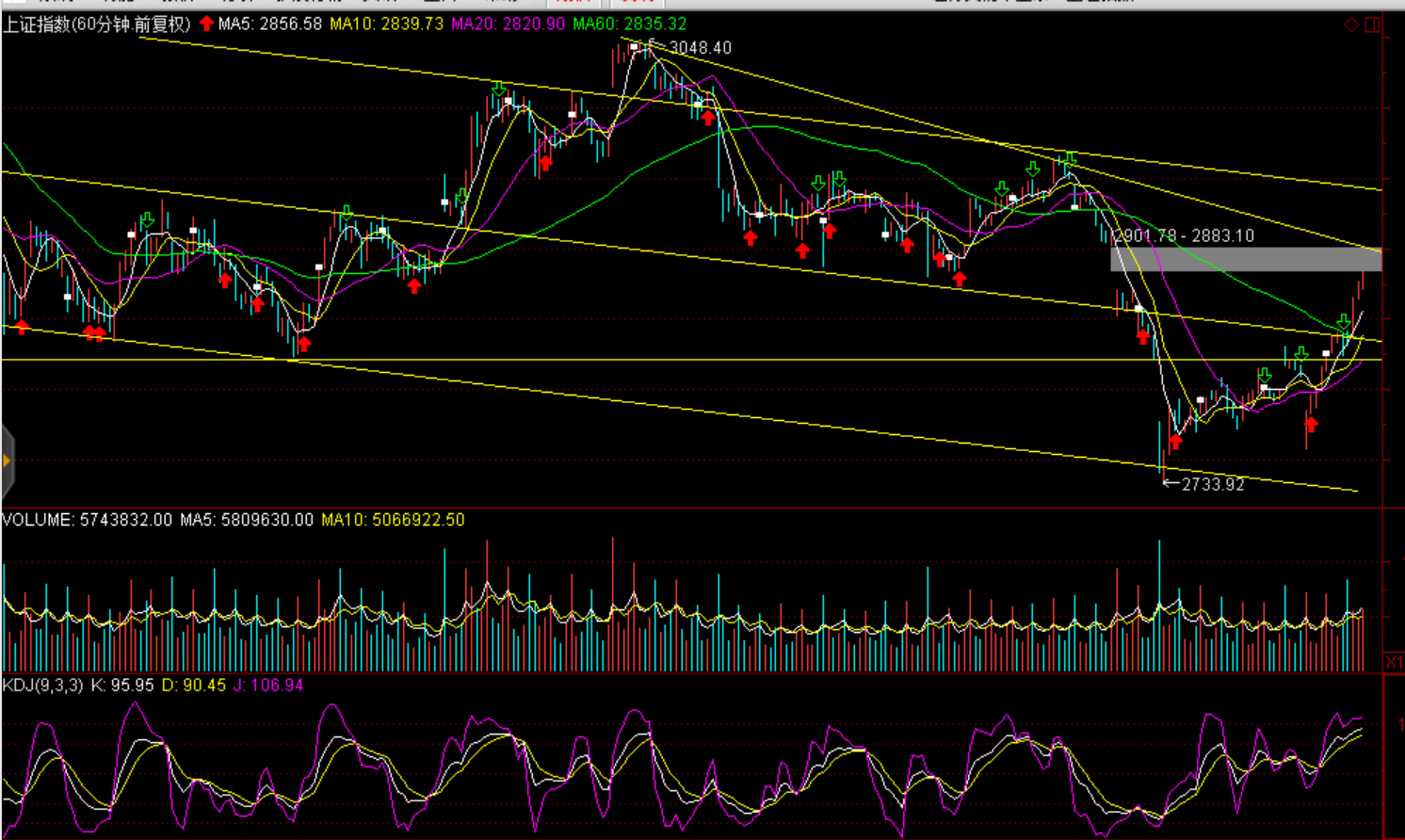The width and height of the screenshot is (1405, 840).
Task: Select the gray 2901.78 - 2883.10 gap zone
Action: (1245, 259)
